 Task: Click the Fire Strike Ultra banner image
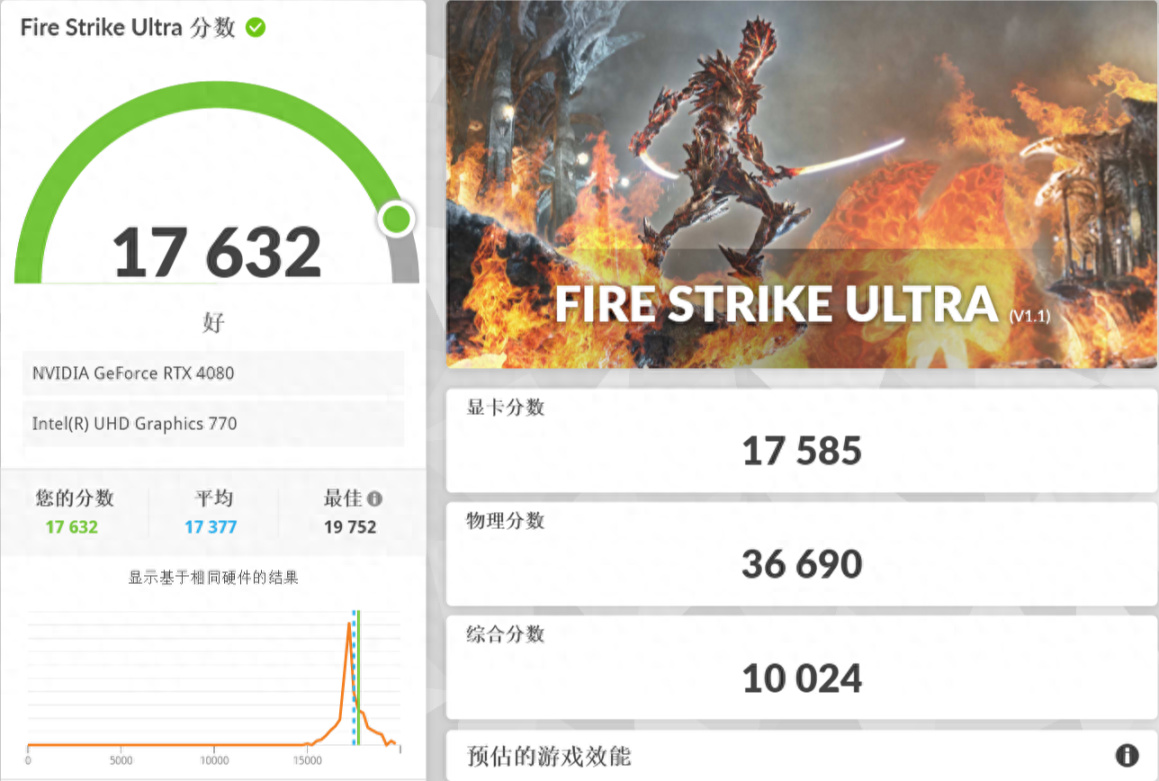click(x=801, y=184)
